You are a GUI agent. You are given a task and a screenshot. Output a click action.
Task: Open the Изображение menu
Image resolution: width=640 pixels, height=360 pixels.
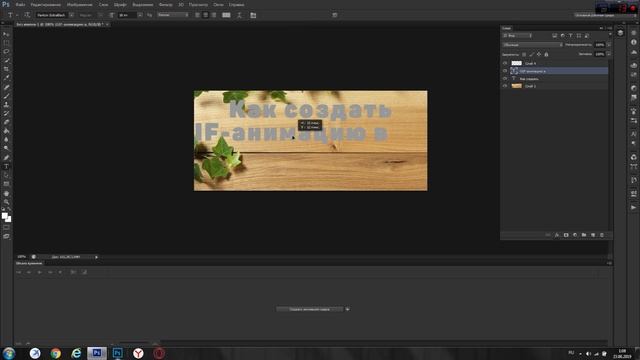[80, 5]
